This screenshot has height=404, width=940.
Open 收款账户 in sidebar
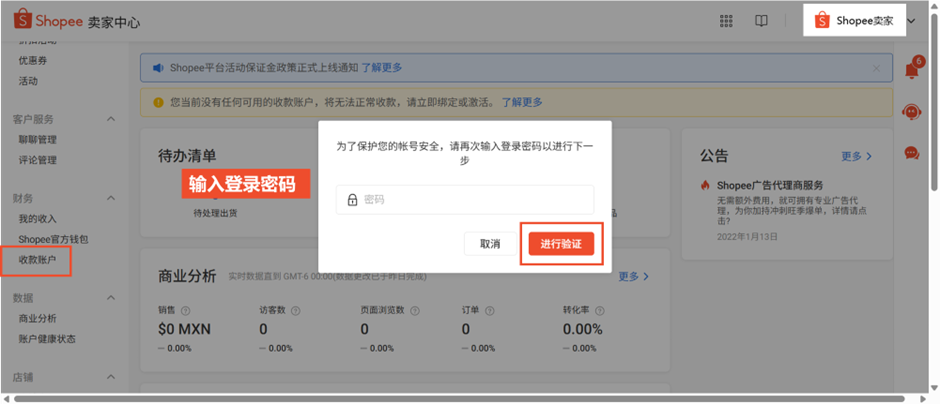point(38,260)
